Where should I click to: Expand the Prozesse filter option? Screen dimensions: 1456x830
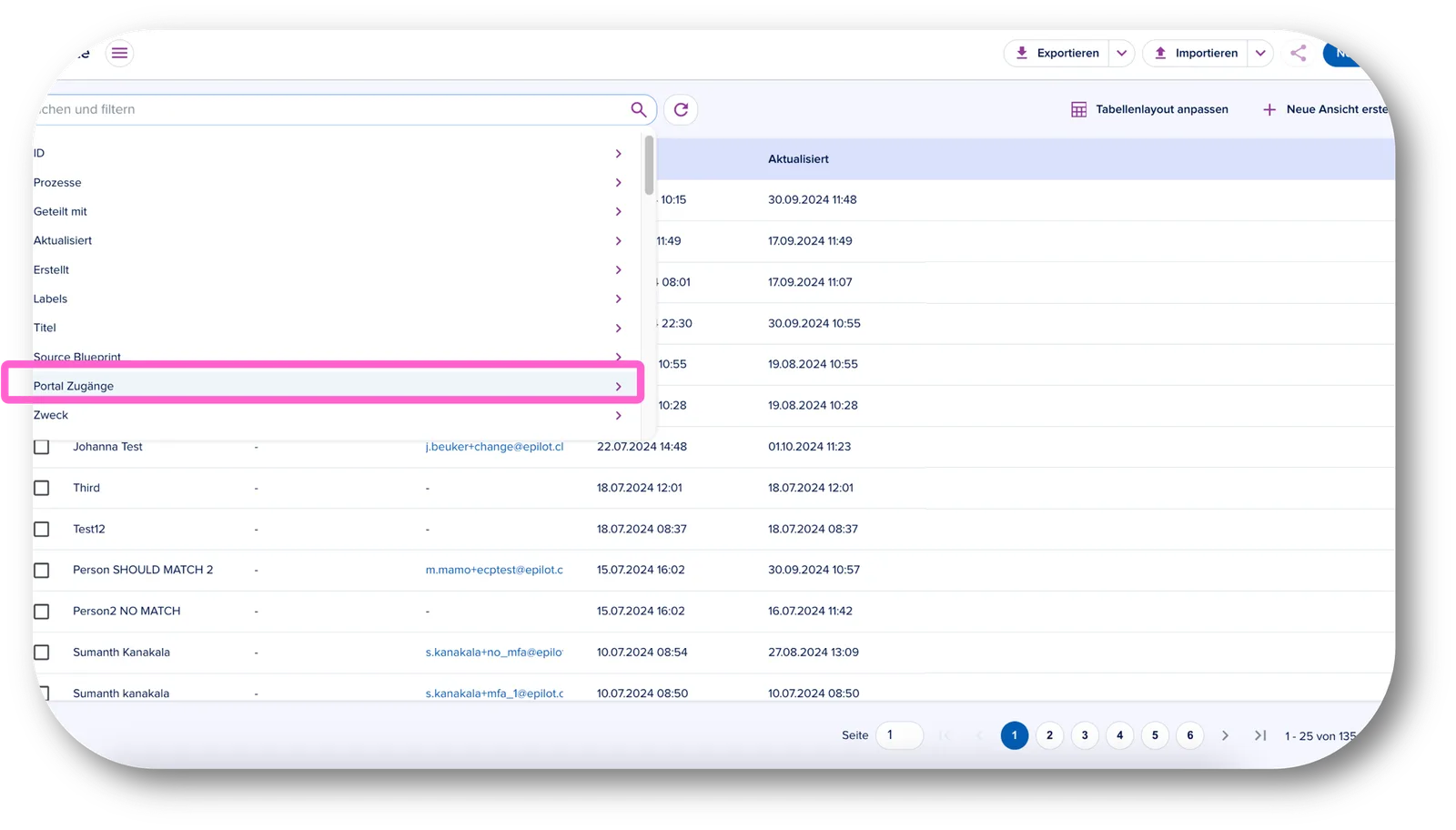coord(329,182)
